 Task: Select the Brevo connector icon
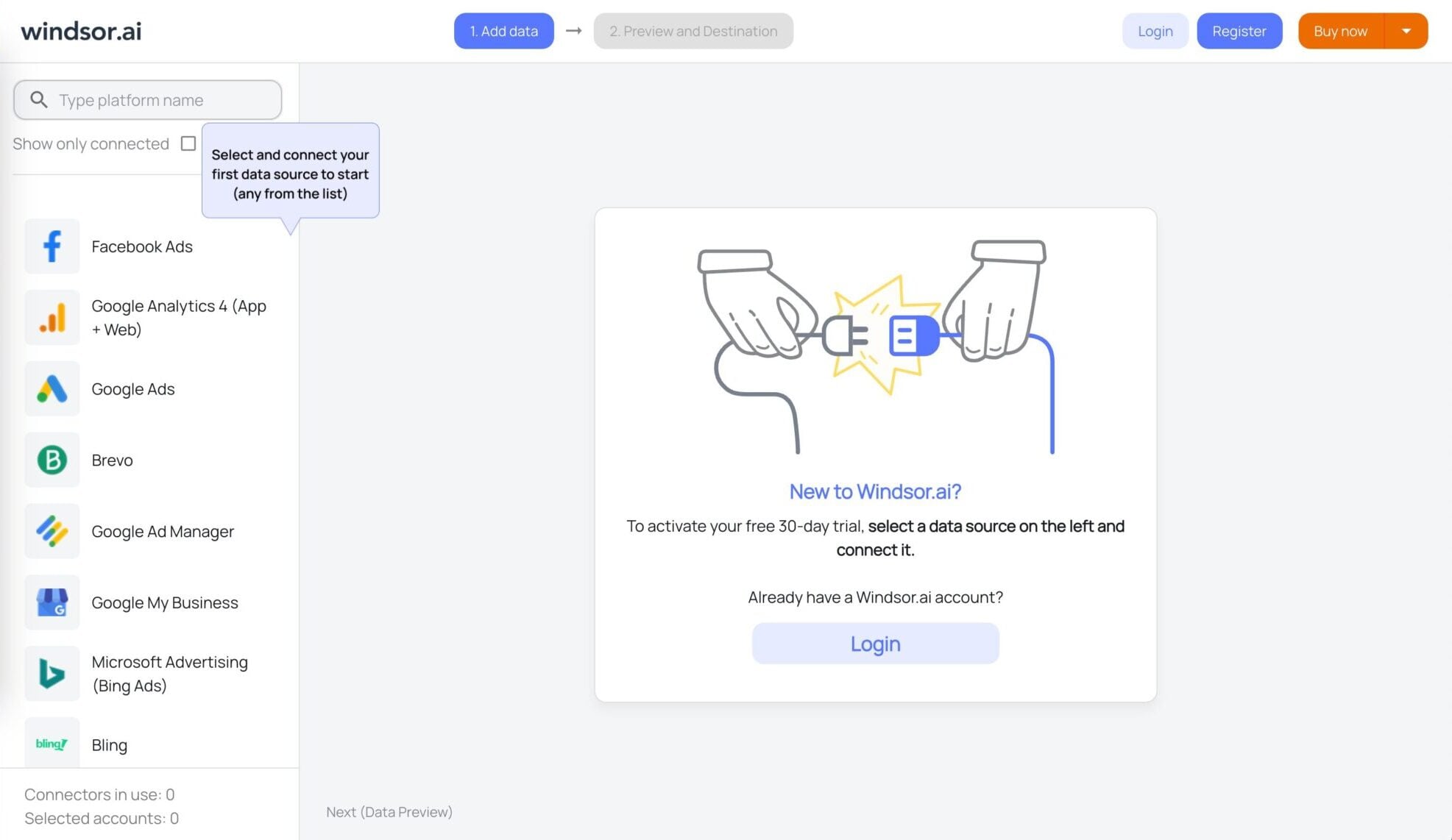[x=52, y=460]
